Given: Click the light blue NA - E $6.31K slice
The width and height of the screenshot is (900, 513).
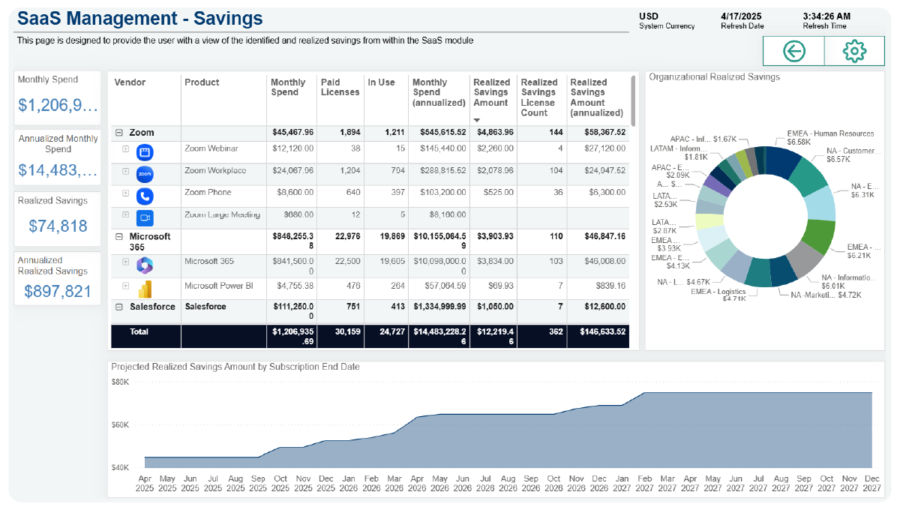Looking at the screenshot, I should (x=820, y=204).
